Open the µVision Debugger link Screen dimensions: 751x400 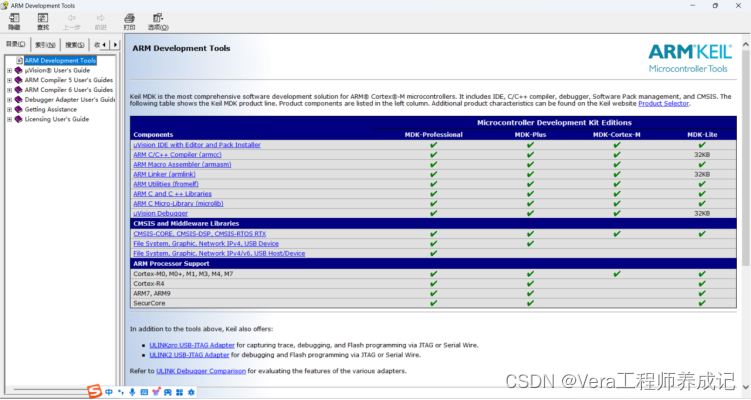160,214
